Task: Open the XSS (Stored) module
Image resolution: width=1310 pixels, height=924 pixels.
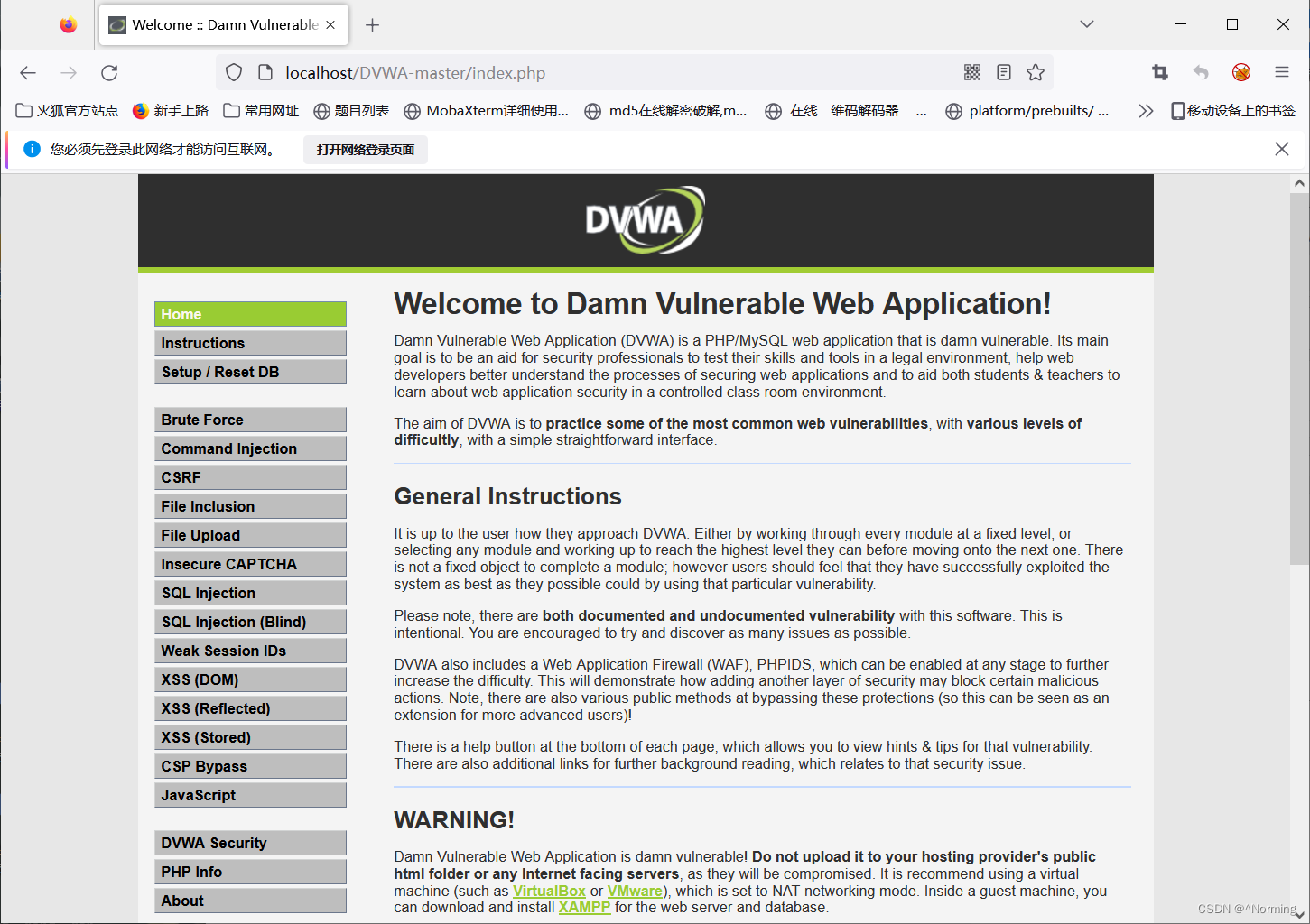Action: (x=250, y=737)
